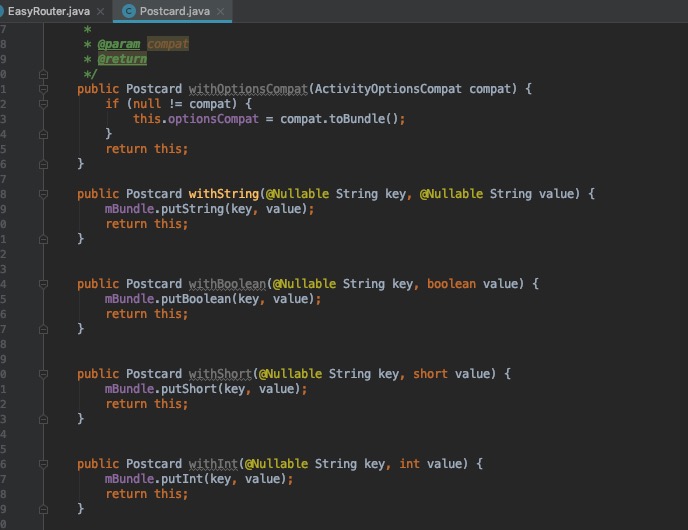This screenshot has width=688, height=530.
Task: Click the @param javadoc tag
Action: [x=119, y=44]
